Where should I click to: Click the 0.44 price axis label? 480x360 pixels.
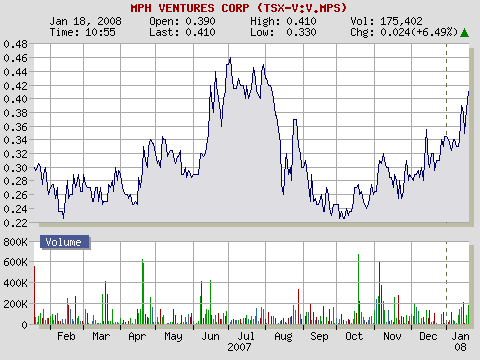tap(15, 72)
